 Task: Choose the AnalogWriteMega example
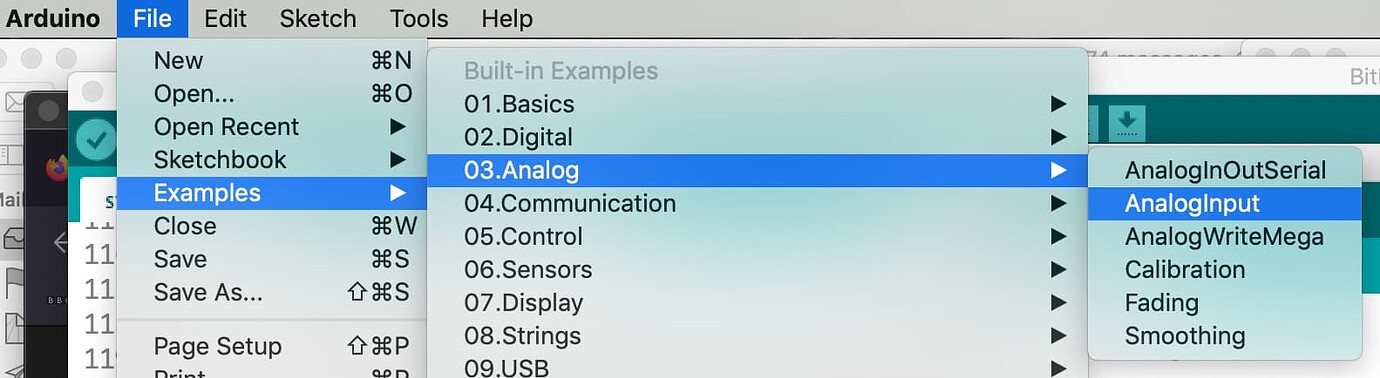1225,236
